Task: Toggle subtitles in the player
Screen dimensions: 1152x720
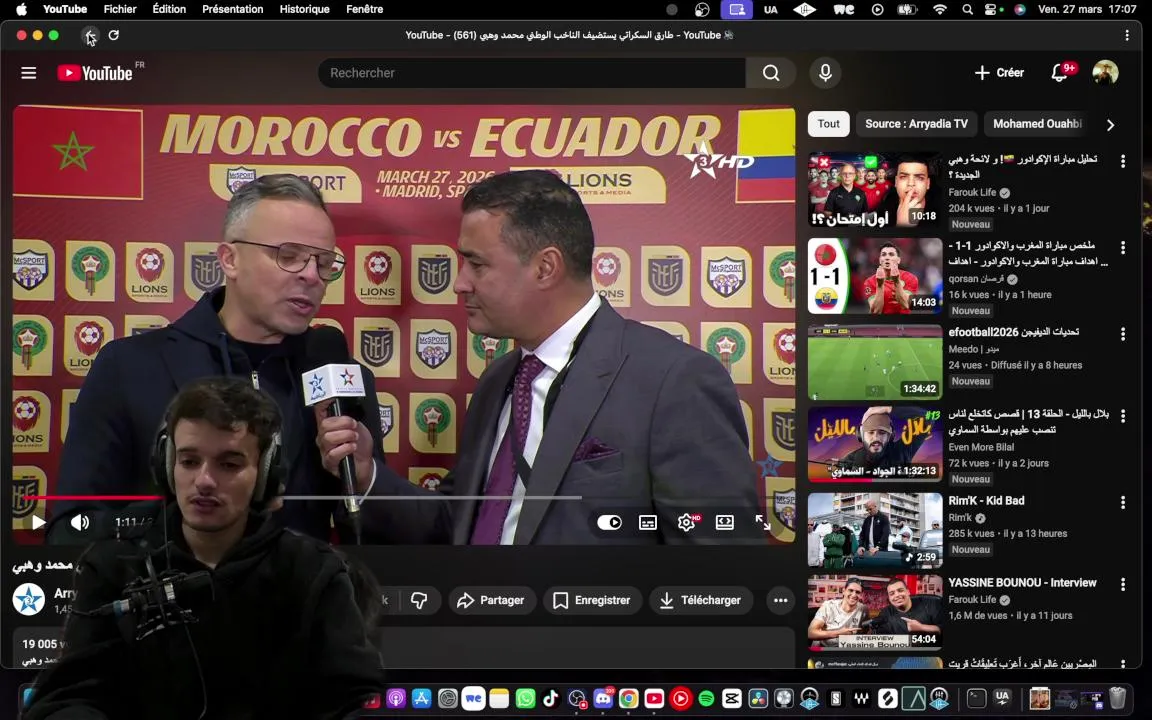Action: point(648,522)
